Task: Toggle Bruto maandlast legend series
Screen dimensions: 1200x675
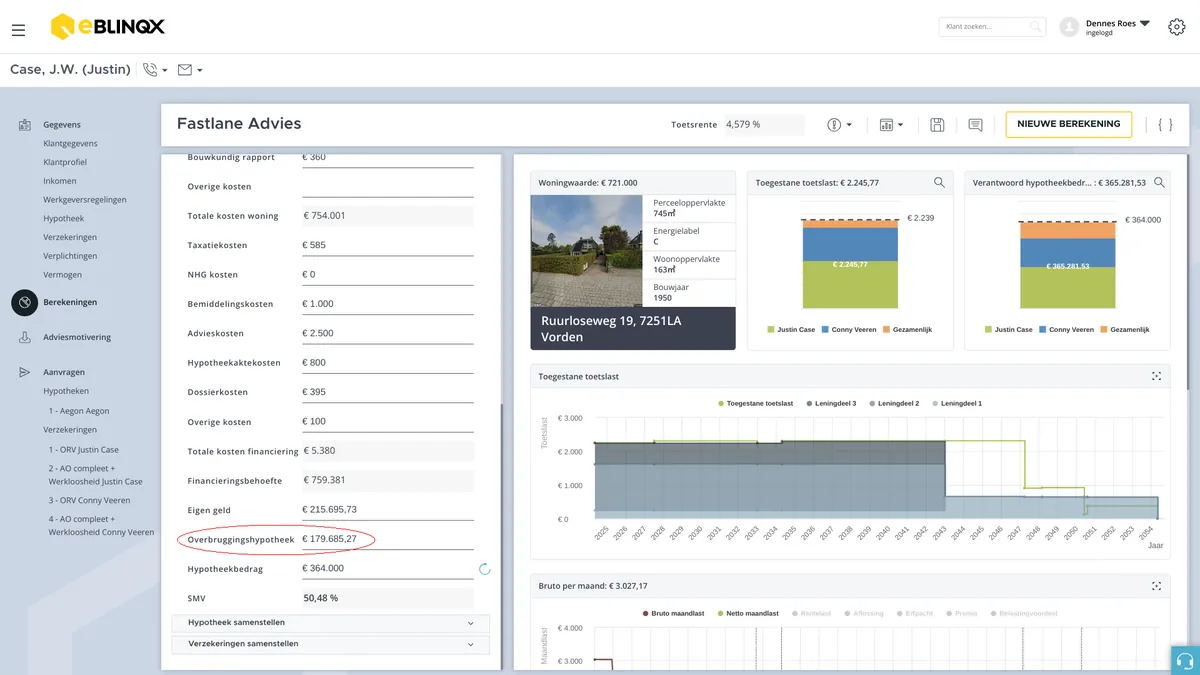Action: pyautogui.click(x=672, y=613)
